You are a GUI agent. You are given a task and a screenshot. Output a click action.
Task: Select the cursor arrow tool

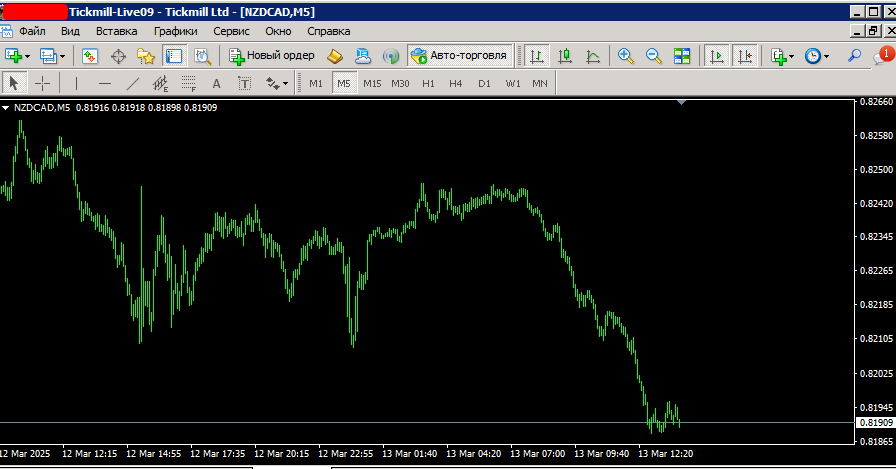tap(14, 83)
